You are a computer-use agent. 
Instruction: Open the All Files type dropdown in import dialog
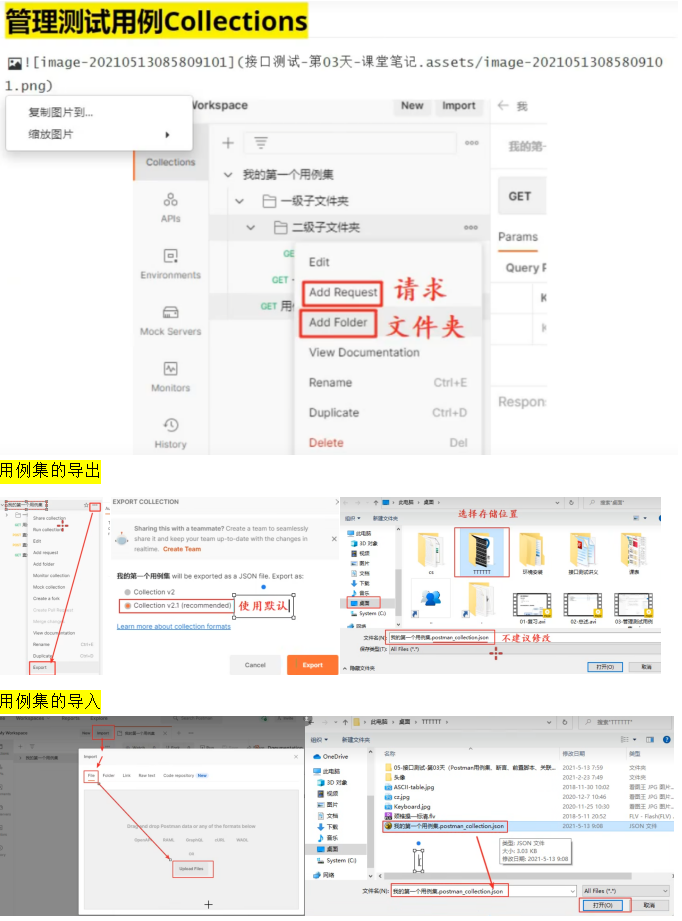[625, 891]
